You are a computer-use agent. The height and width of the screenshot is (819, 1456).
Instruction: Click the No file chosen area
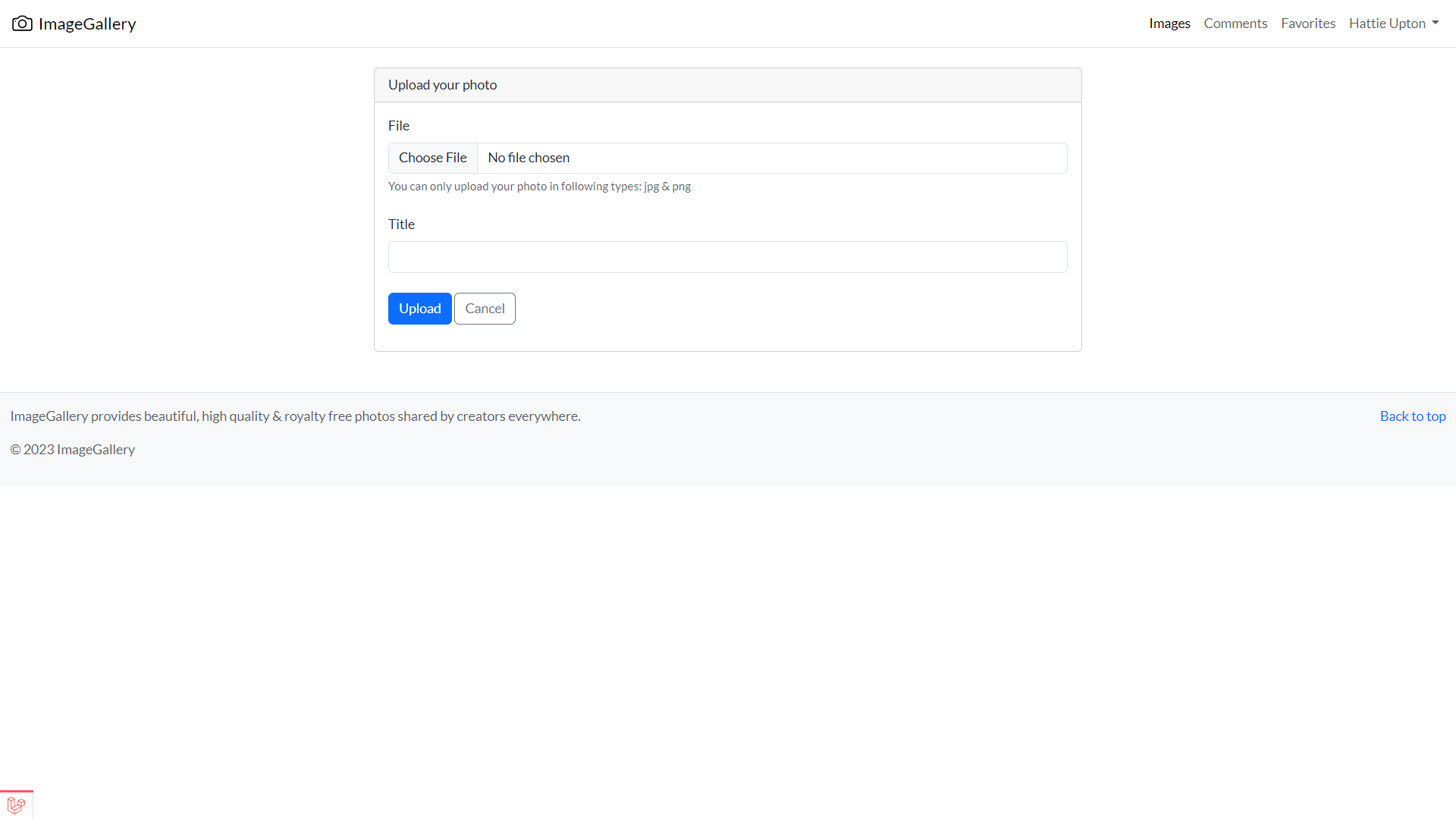point(528,158)
